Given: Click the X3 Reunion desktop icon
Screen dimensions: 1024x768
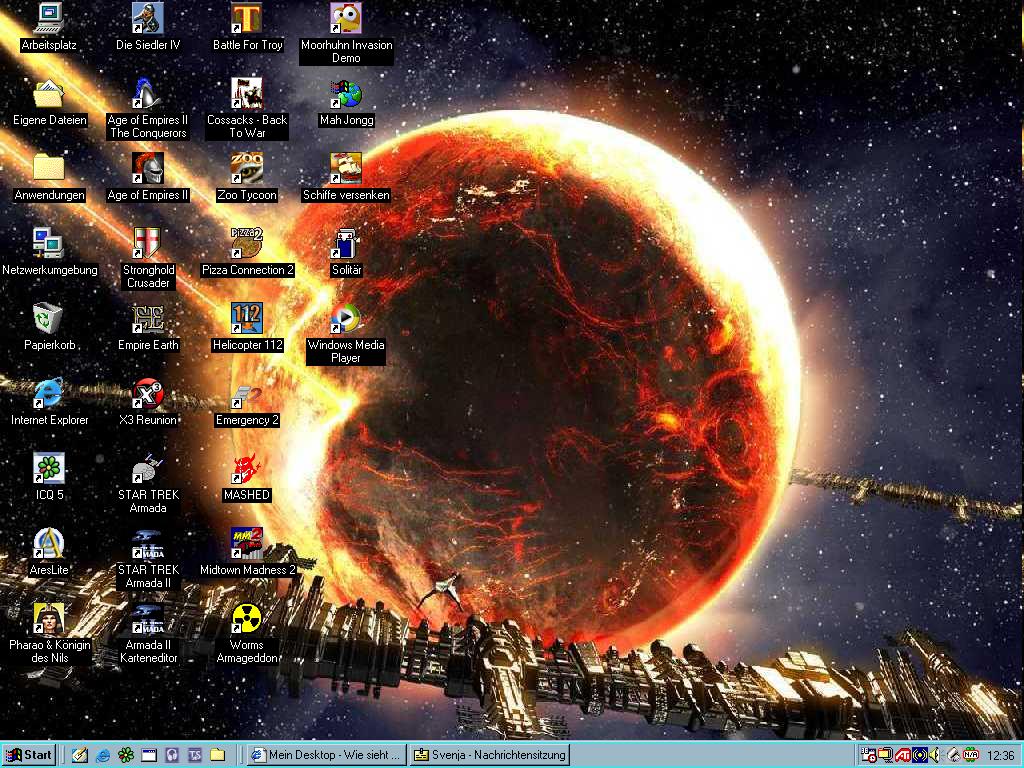Looking at the screenshot, I should 148,394.
